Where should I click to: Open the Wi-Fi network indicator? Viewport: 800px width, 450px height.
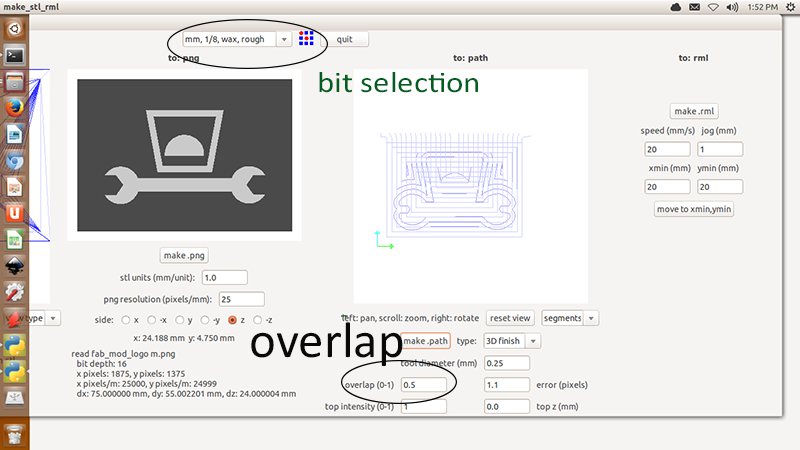pyautogui.click(x=713, y=7)
